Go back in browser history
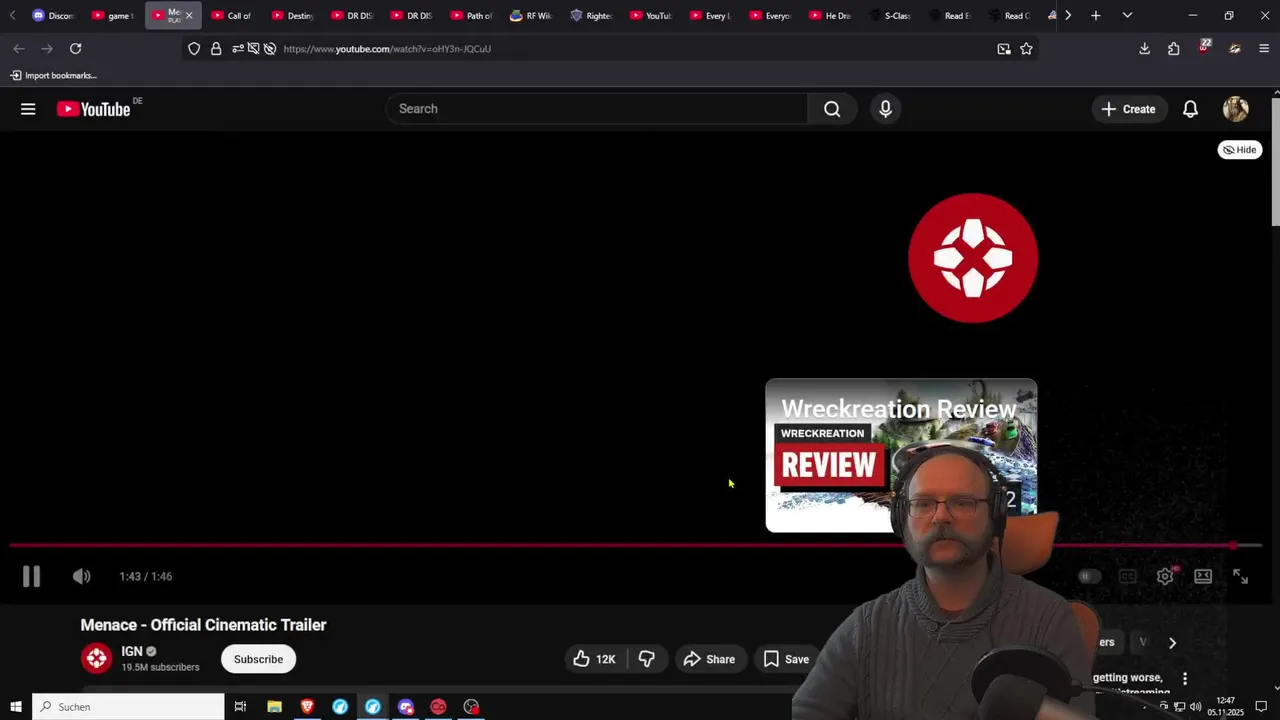Screen dimensions: 1280x720 point(19,48)
